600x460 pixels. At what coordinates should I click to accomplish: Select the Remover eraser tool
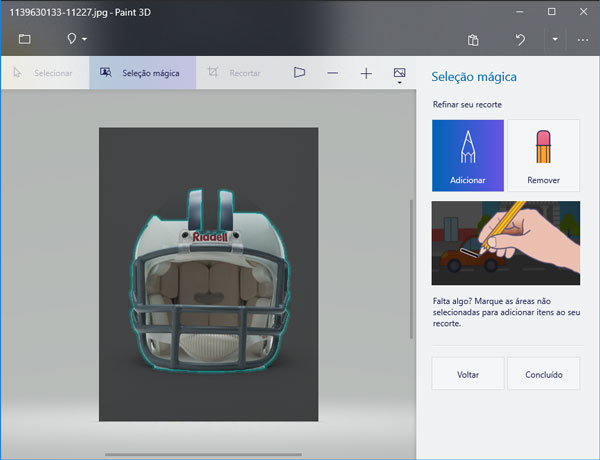point(543,155)
